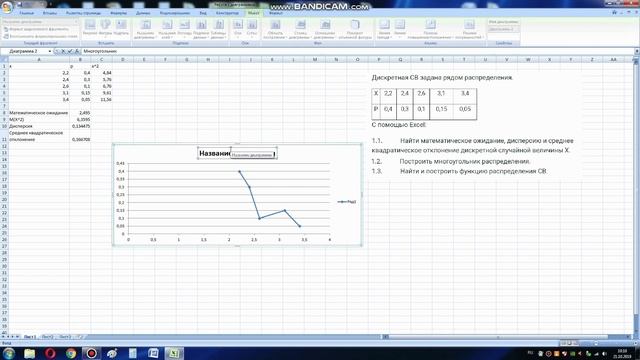Click the Среднее квадратическое отклонение cell
Image resolution: width=640 pixels, height=360 pixels.
(x=39, y=136)
